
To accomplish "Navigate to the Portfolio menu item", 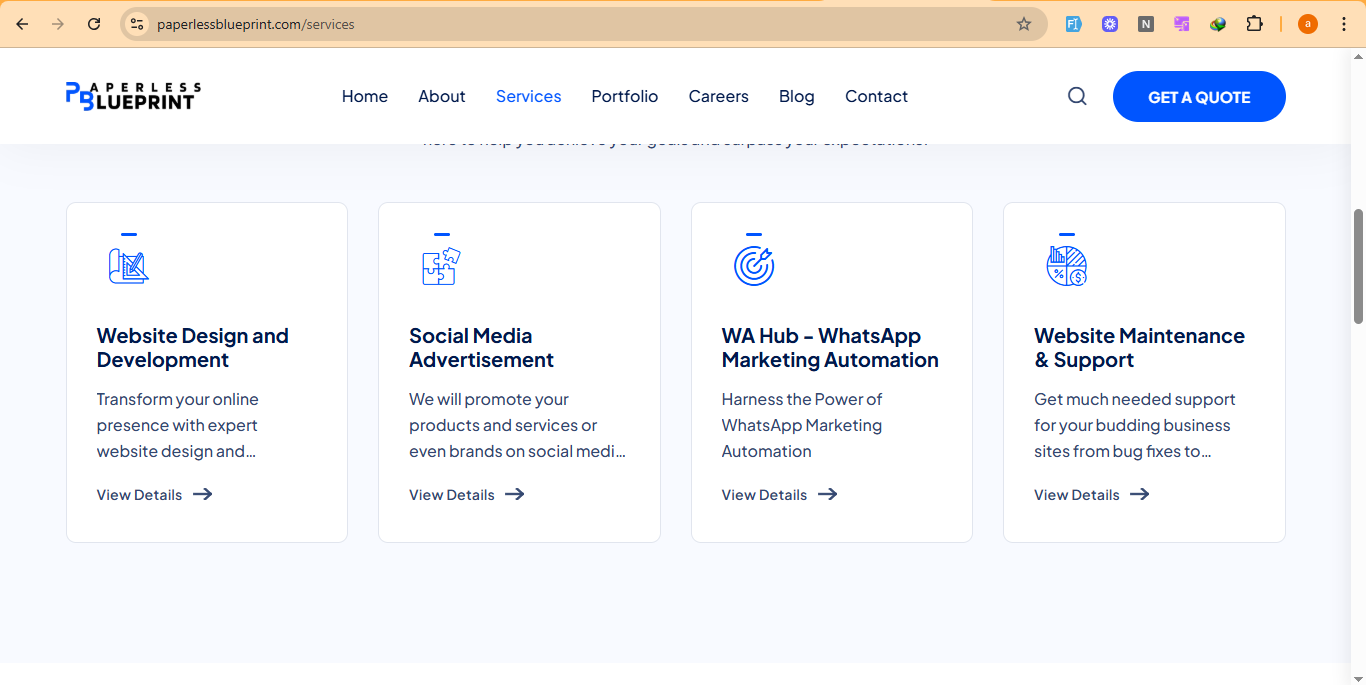I will 624,96.
